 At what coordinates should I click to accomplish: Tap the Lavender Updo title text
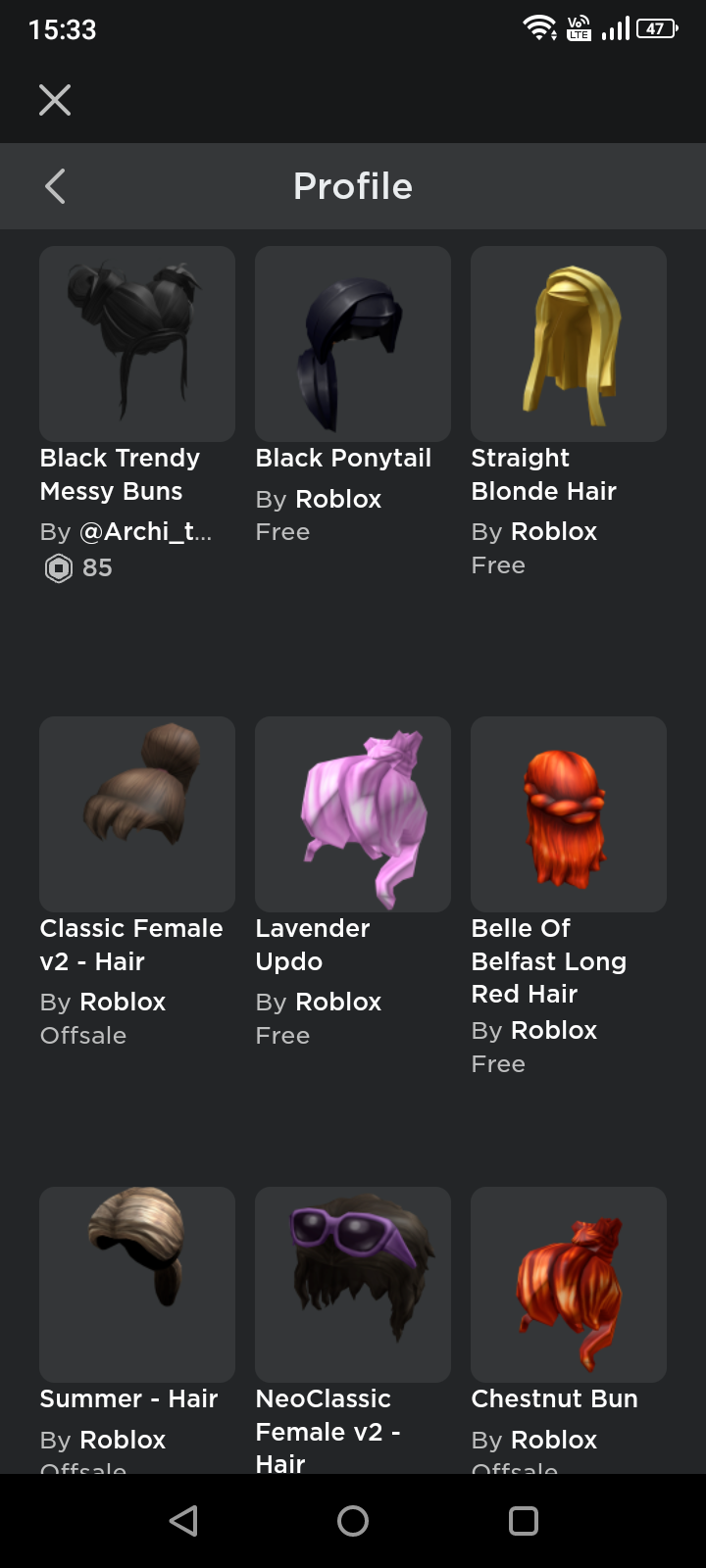click(x=313, y=945)
